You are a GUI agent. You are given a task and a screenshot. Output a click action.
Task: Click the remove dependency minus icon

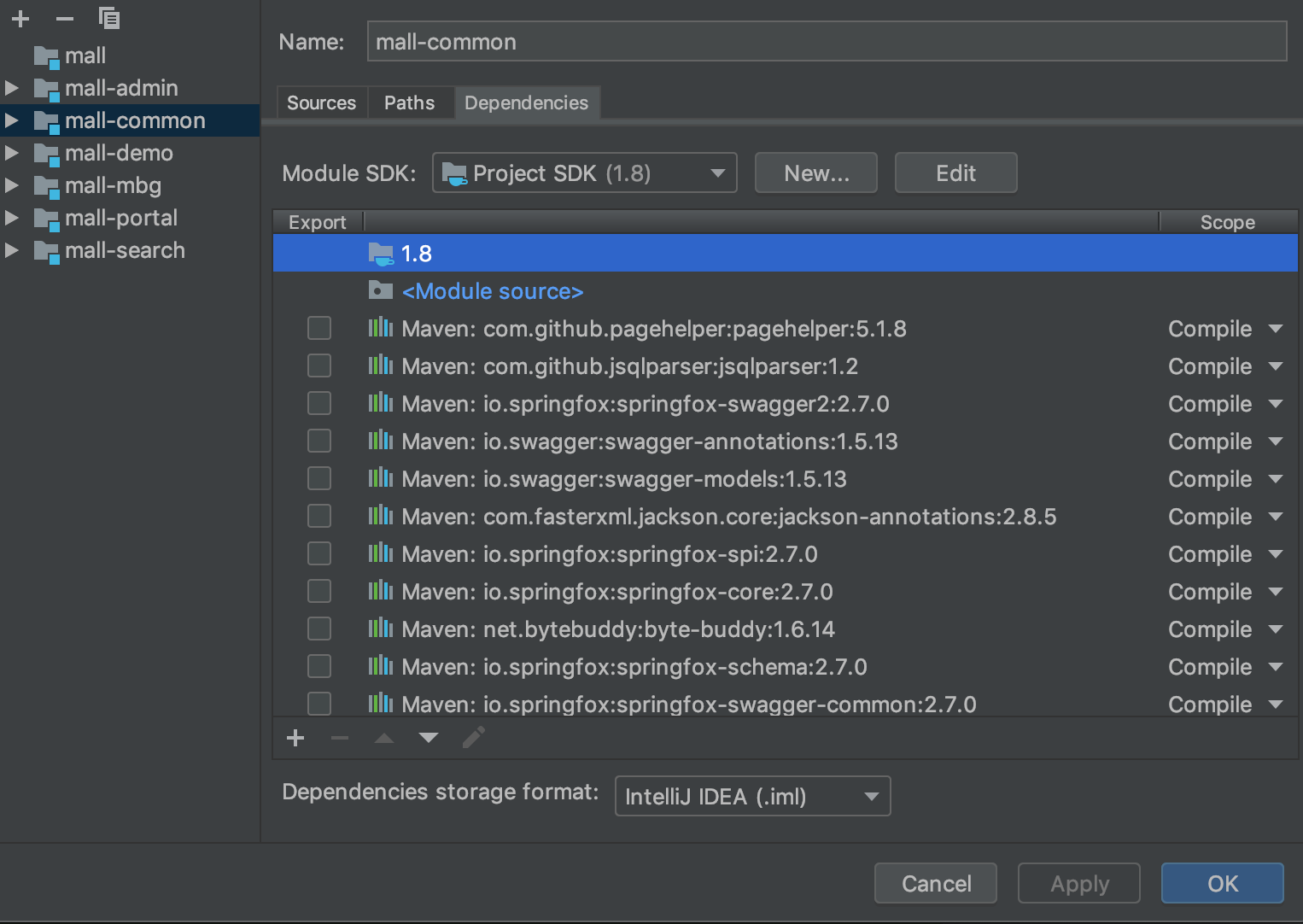(x=340, y=738)
